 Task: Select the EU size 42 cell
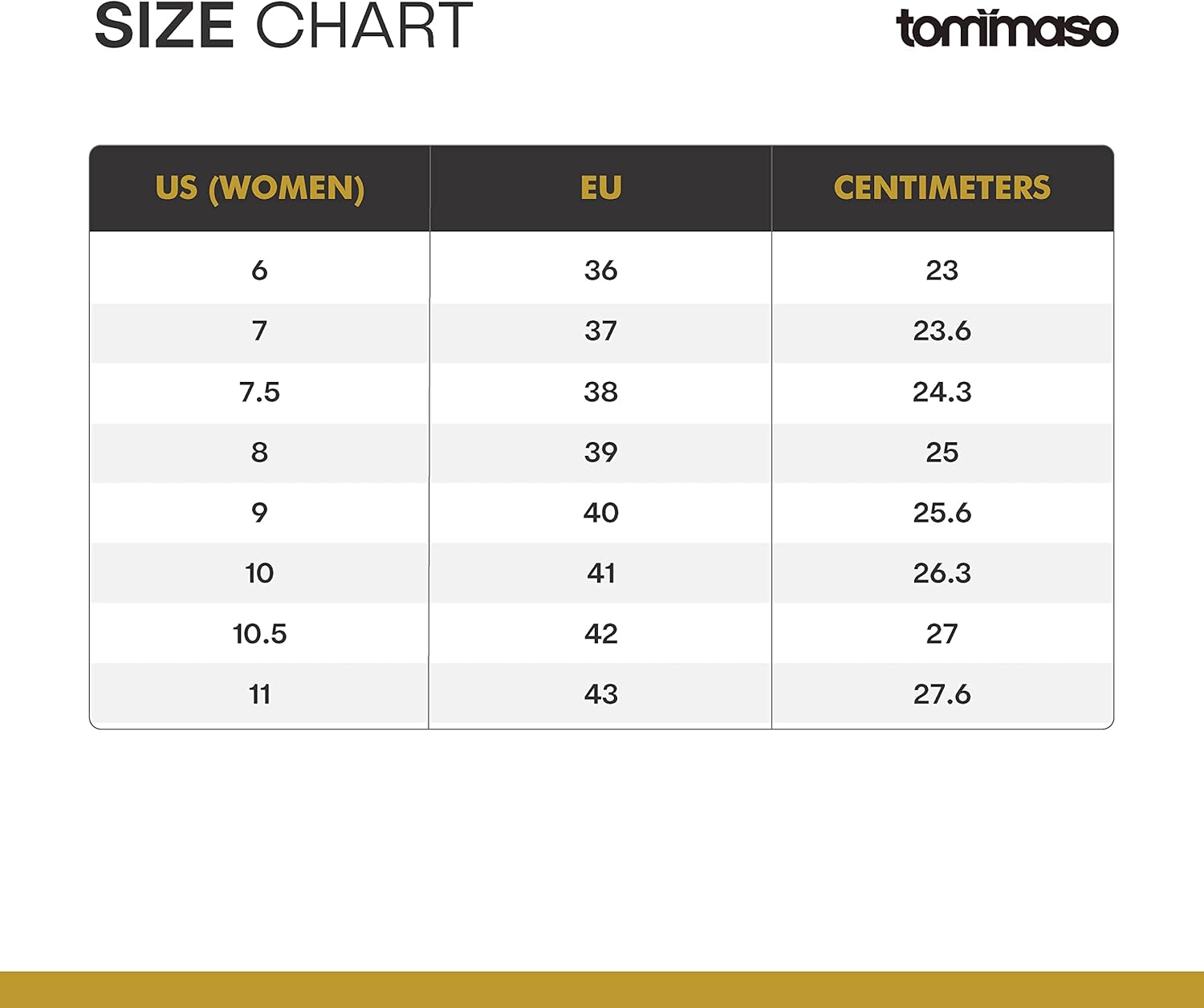click(x=601, y=634)
